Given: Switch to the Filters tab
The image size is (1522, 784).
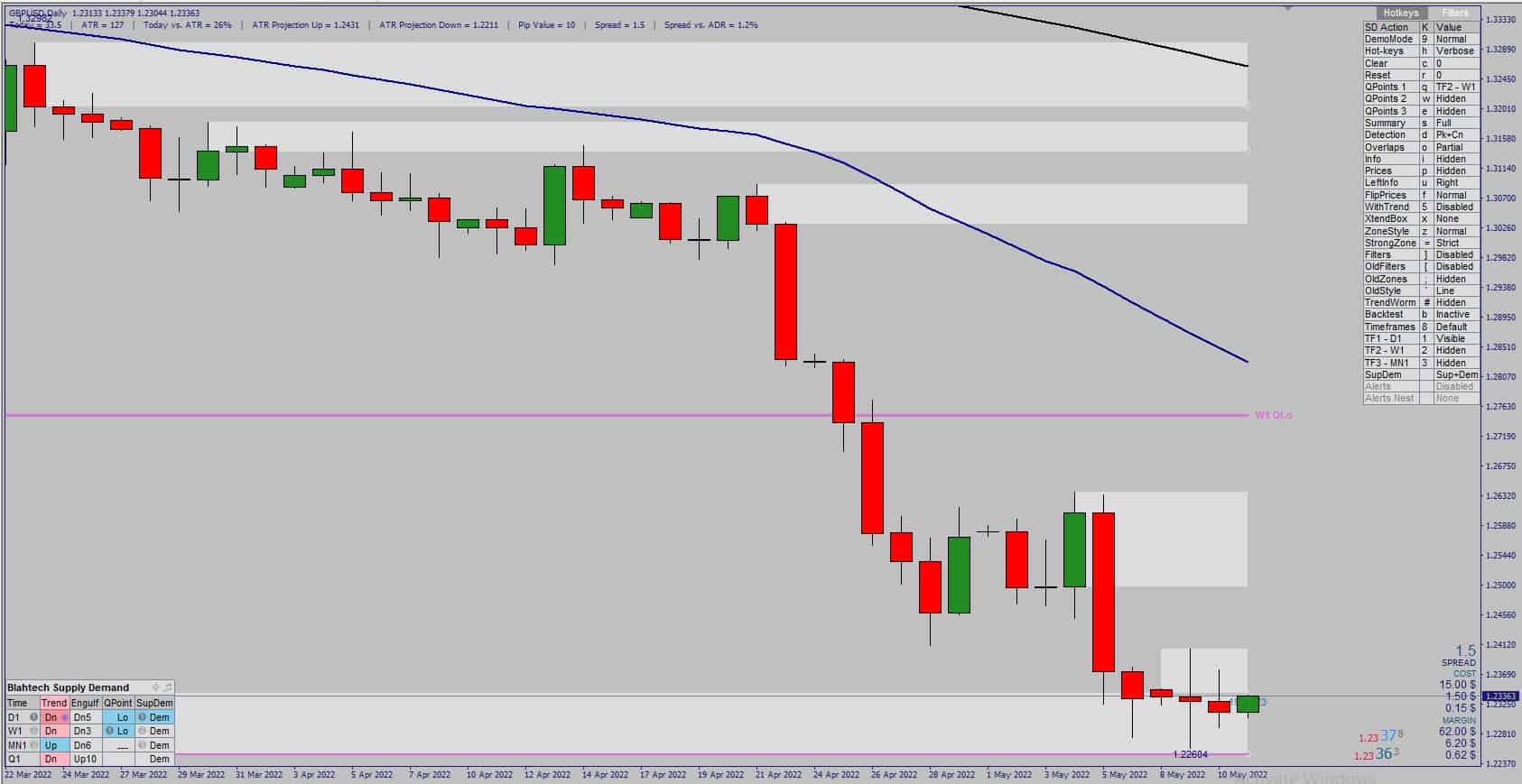Looking at the screenshot, I should 1454,14.
